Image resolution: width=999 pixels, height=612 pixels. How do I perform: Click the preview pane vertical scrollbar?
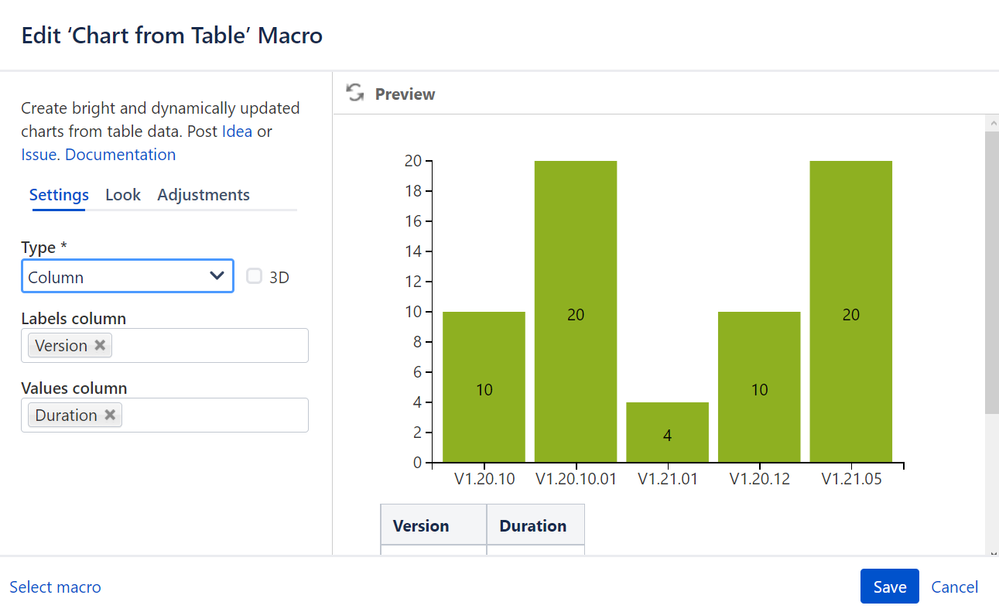[x=991, y=270]
